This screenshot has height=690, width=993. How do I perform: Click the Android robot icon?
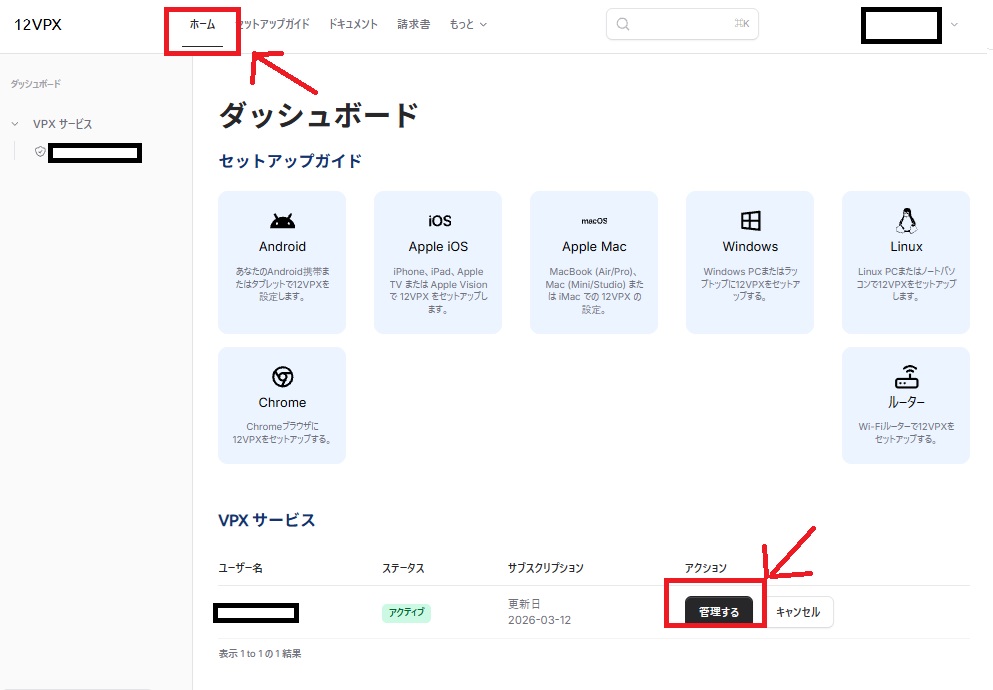pyautogui.click(x=282, y=221)
